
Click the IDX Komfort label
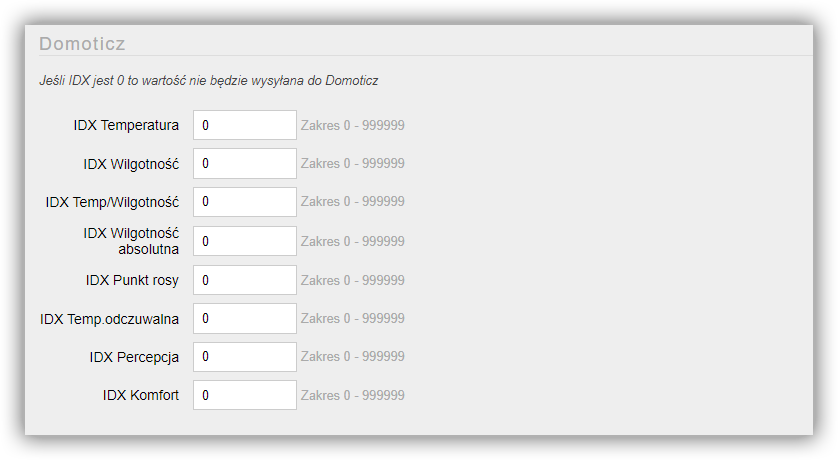point(141,395)
